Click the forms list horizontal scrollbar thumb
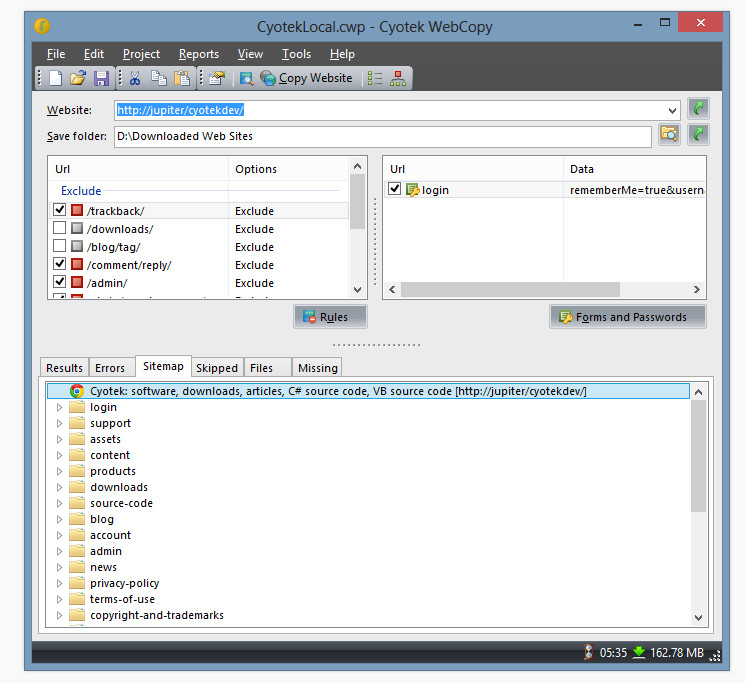The width and height of the screenshot is (745, 683). pyautogui.click(x=510, y=289)
